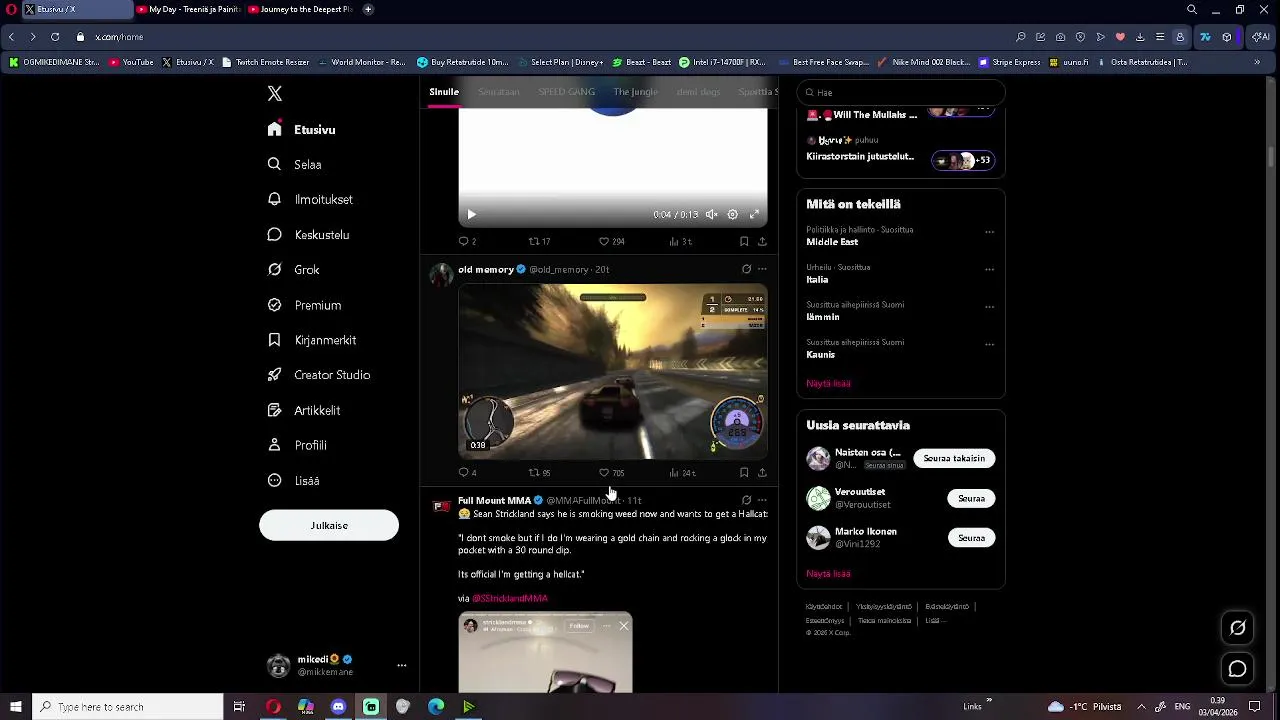Repost old memory post with 95 reposts

click(x=539, y=473)
